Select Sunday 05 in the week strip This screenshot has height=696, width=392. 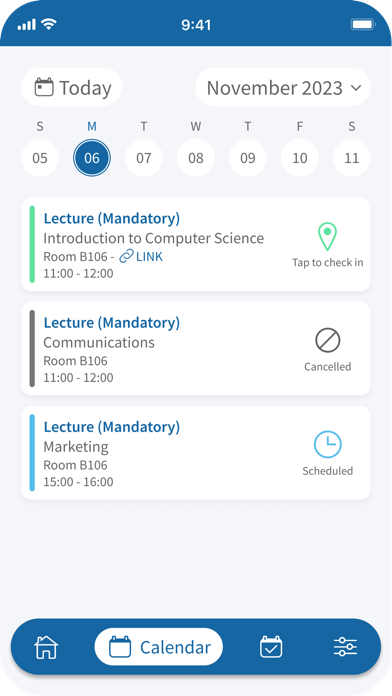pyautogui.click(x=40, y=158)
